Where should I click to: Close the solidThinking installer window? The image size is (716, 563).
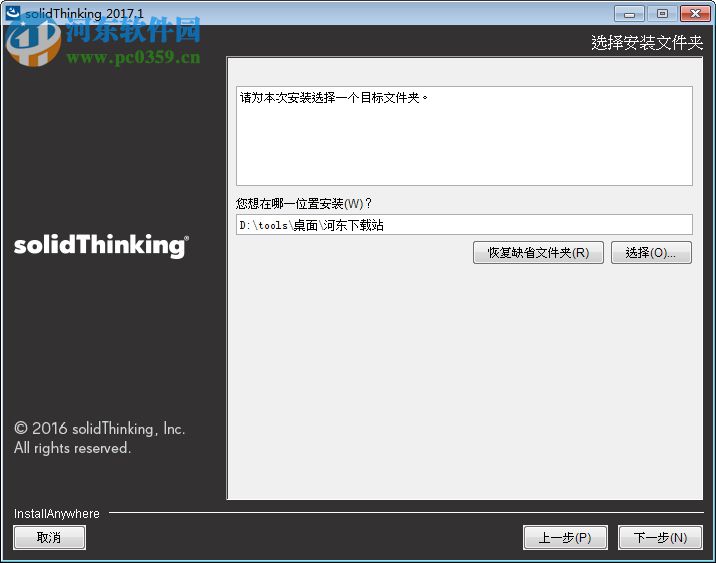point(695,14)
